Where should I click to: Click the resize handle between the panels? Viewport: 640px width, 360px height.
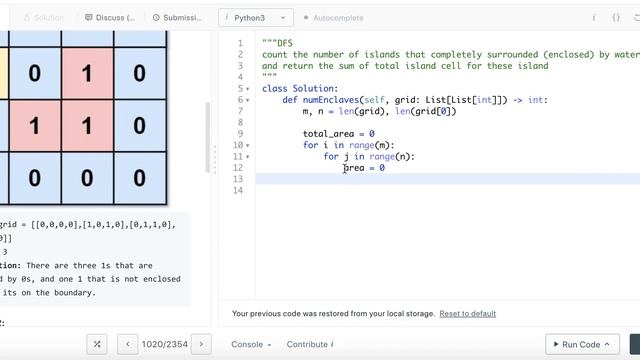(215, 159)
